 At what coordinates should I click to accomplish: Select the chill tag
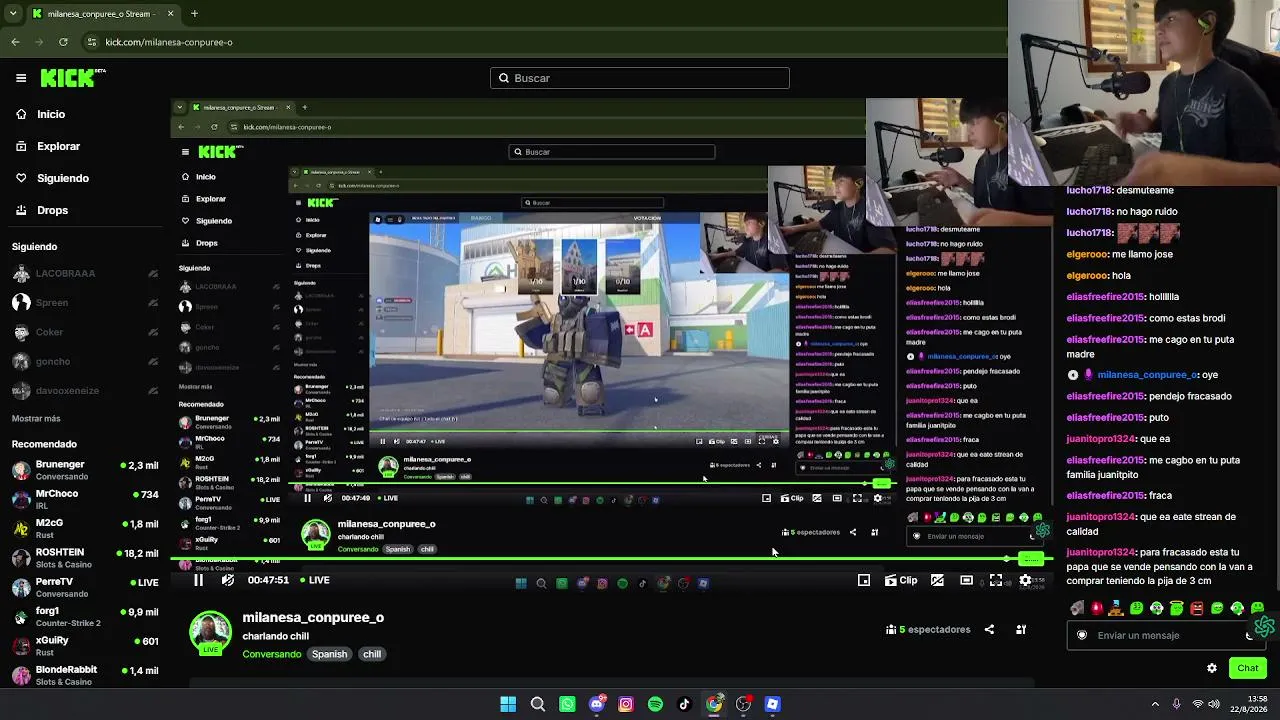372,654
